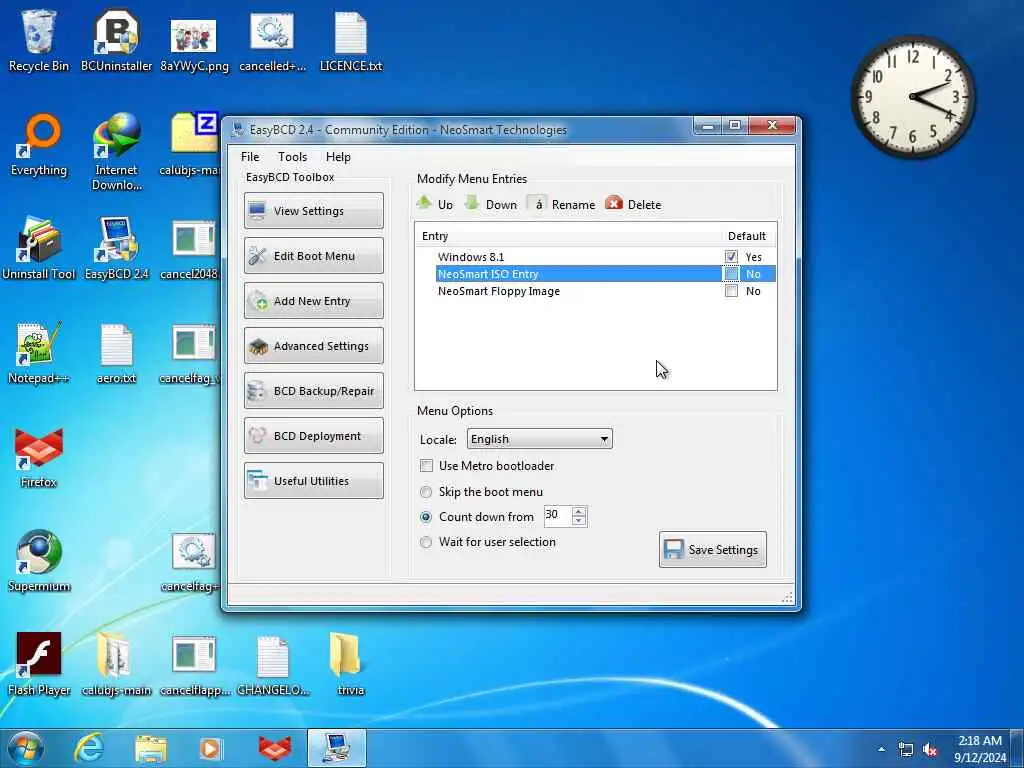Select Skip the boot menu option

(x=426, y=492)
